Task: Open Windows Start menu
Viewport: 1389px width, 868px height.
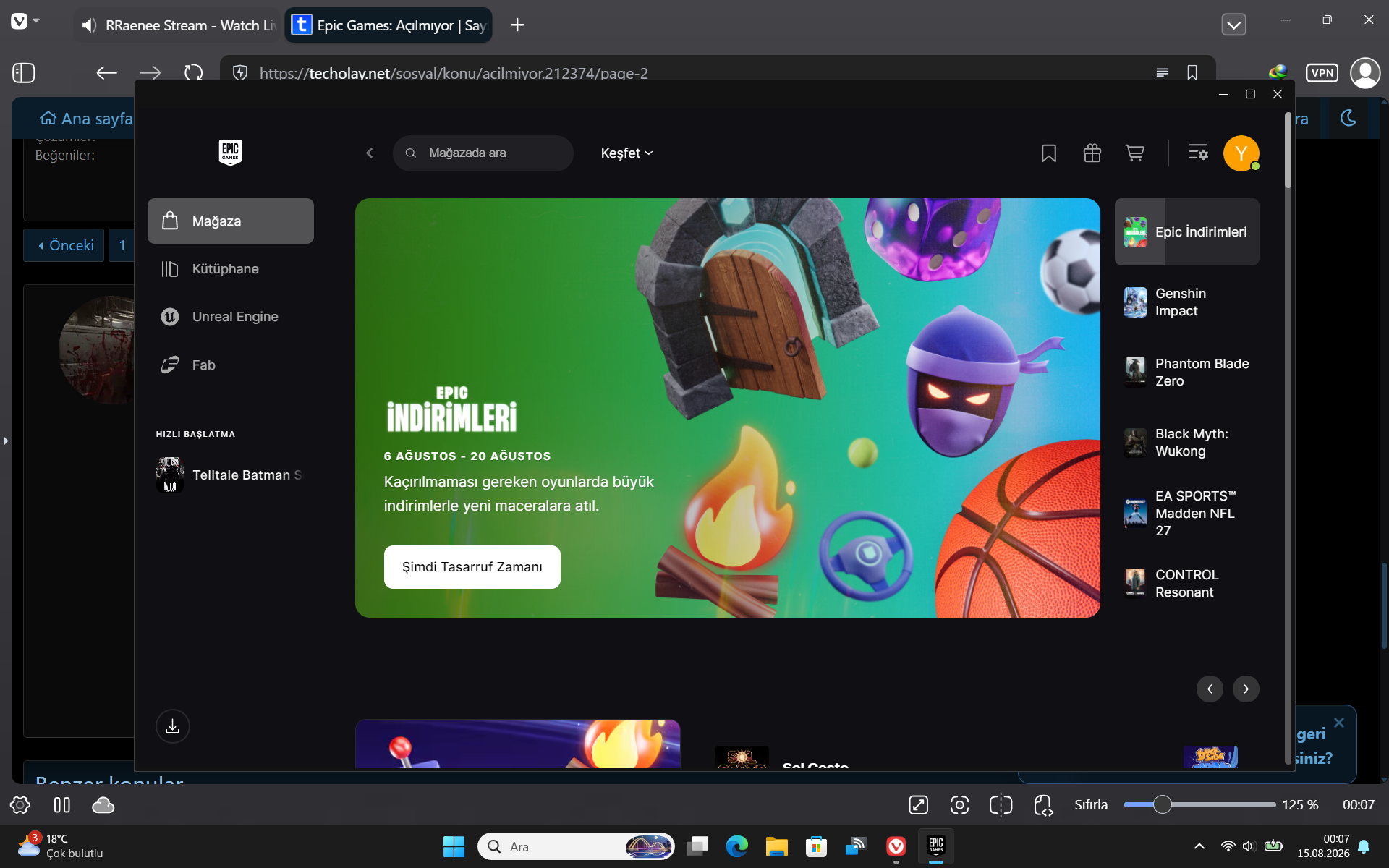Action: click(454, 846)
